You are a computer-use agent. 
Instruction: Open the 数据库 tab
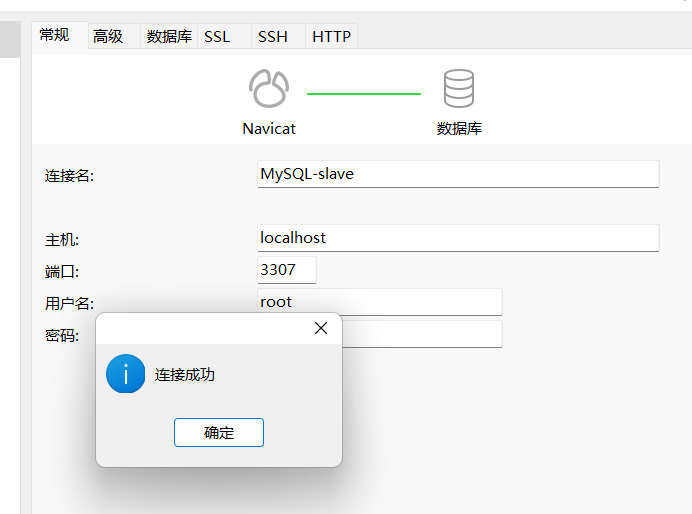(169, 36)
